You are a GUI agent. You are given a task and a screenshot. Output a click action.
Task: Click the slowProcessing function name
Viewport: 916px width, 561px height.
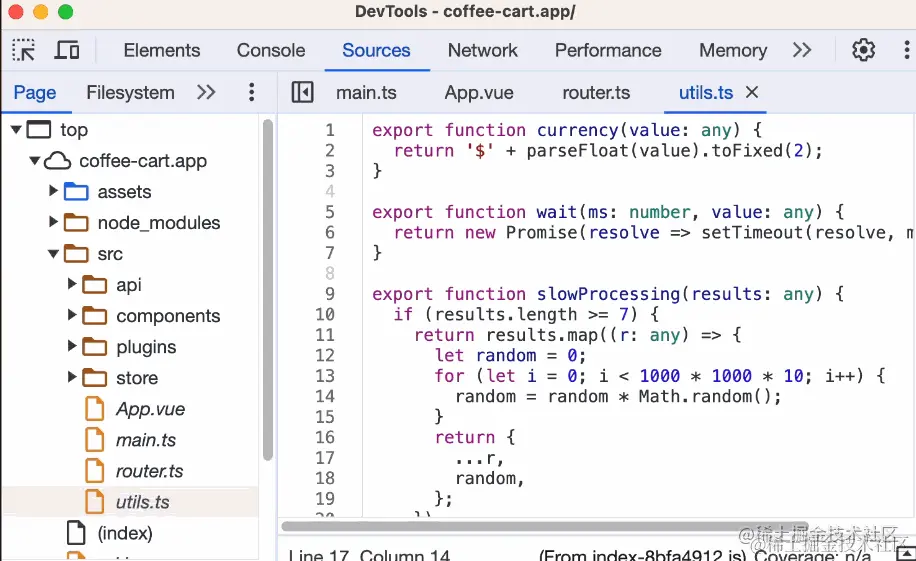(608, 294)
